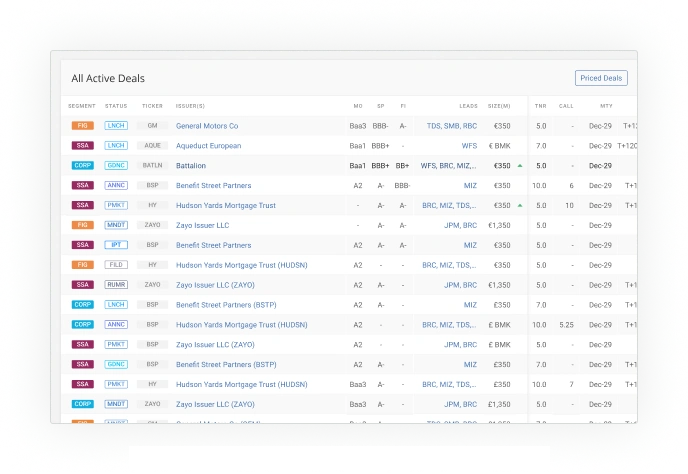The height and width of the screenshot is (474, 688).
Task: Select BBB+ S&P rating in Aqueduct row
Action: [x=380, y=146]
